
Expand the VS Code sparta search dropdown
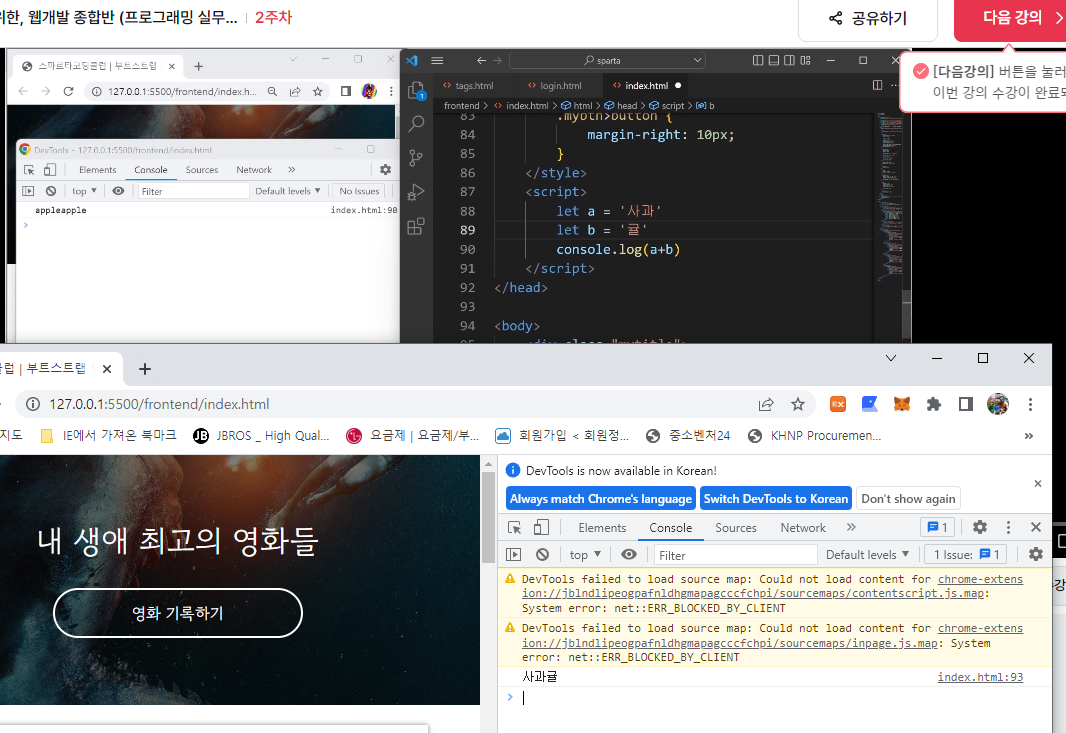(697, 61)
